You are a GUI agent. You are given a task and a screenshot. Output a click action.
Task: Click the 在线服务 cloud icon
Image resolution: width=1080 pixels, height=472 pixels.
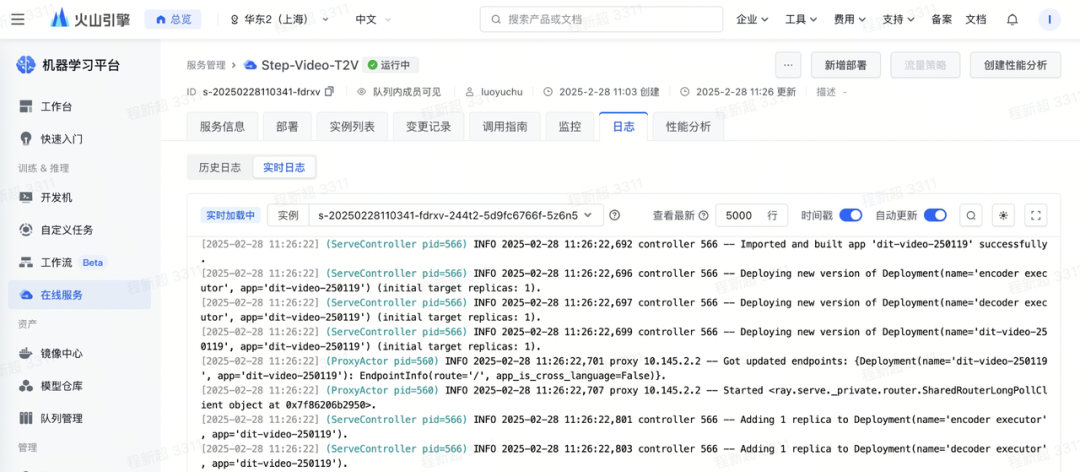pyautogui.click(x=26, y=295)
